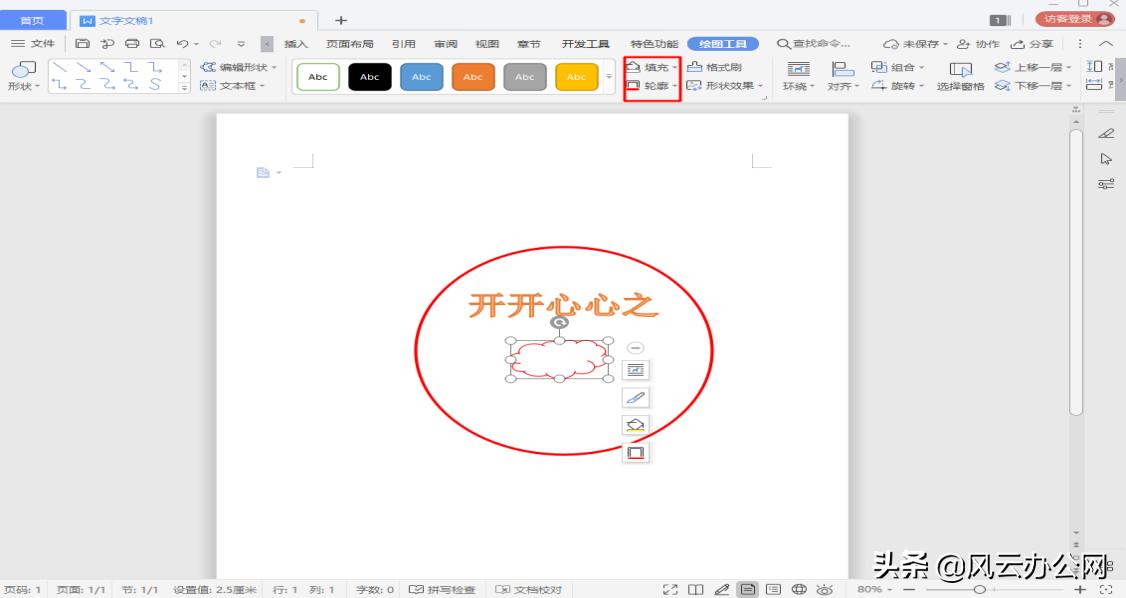Click the rotate handle above the cloud shape
The height and width of the screenshot is (598, 1126).
pyautogui.click(x=559, y=322)
